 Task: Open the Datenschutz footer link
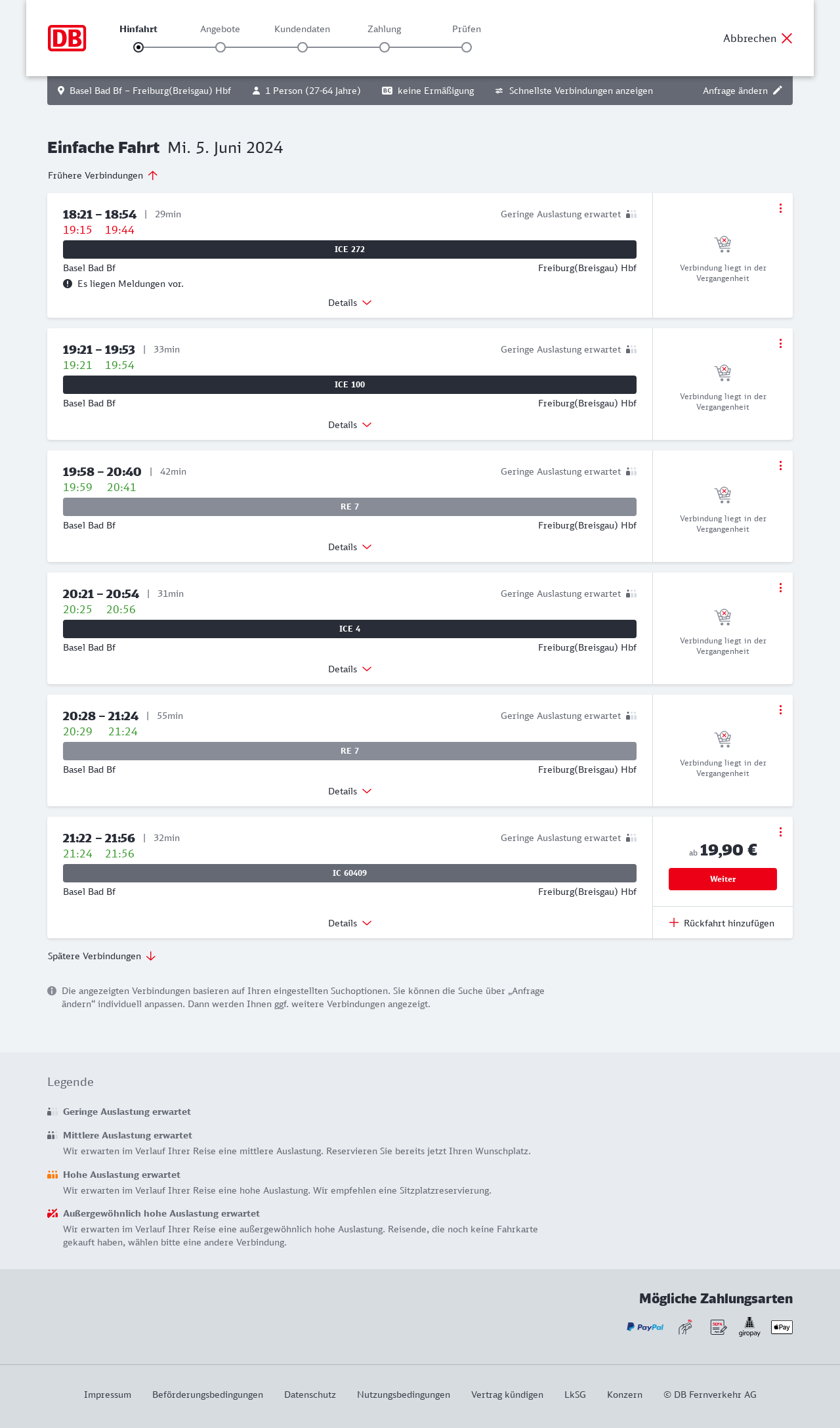pos(310,1395)
